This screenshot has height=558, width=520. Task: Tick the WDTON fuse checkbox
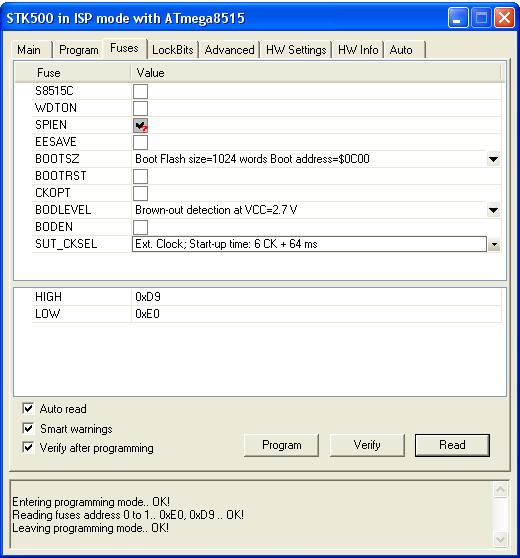click(x=141, y=108)
